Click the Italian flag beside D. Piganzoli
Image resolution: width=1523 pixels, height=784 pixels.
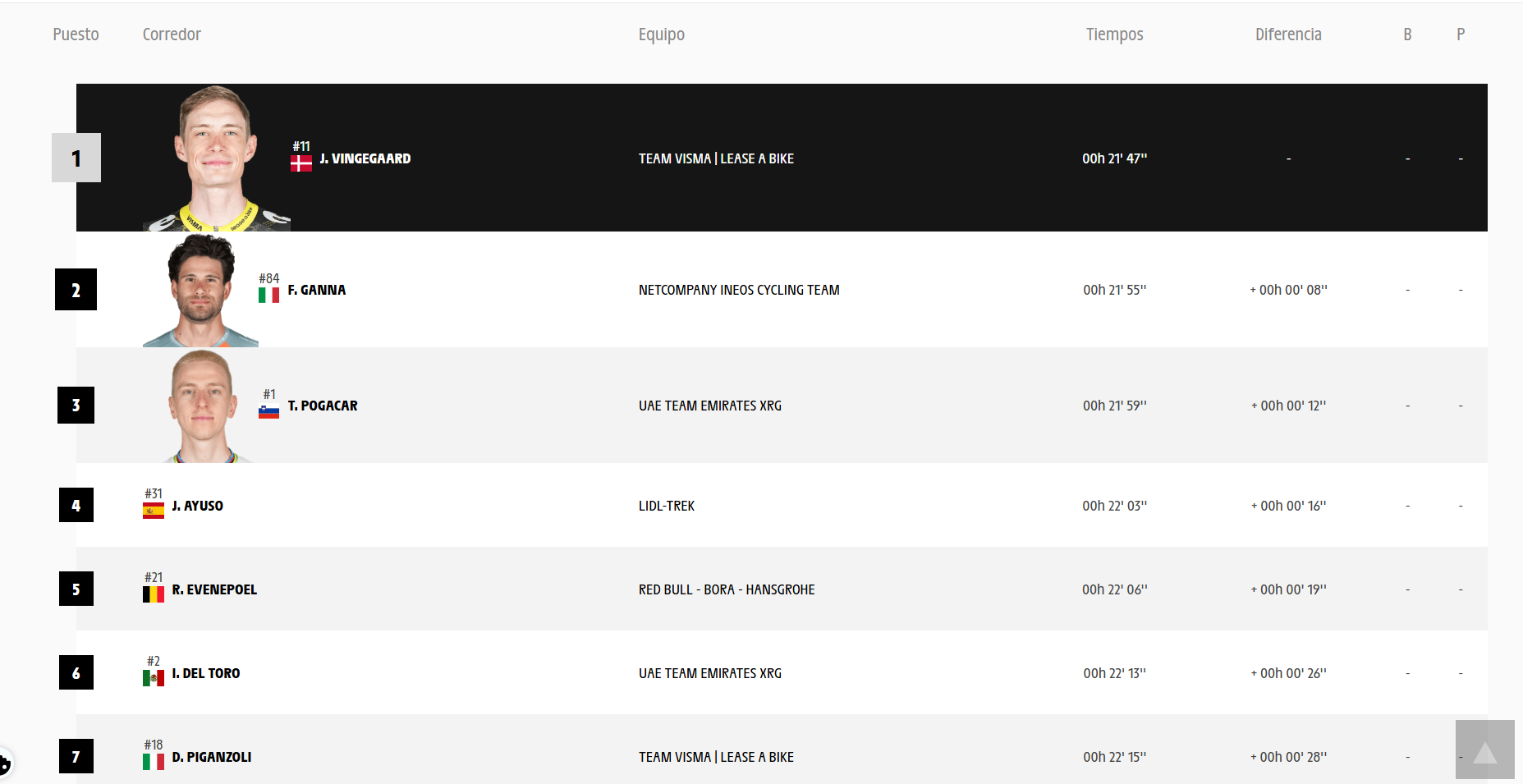point(154,762)
